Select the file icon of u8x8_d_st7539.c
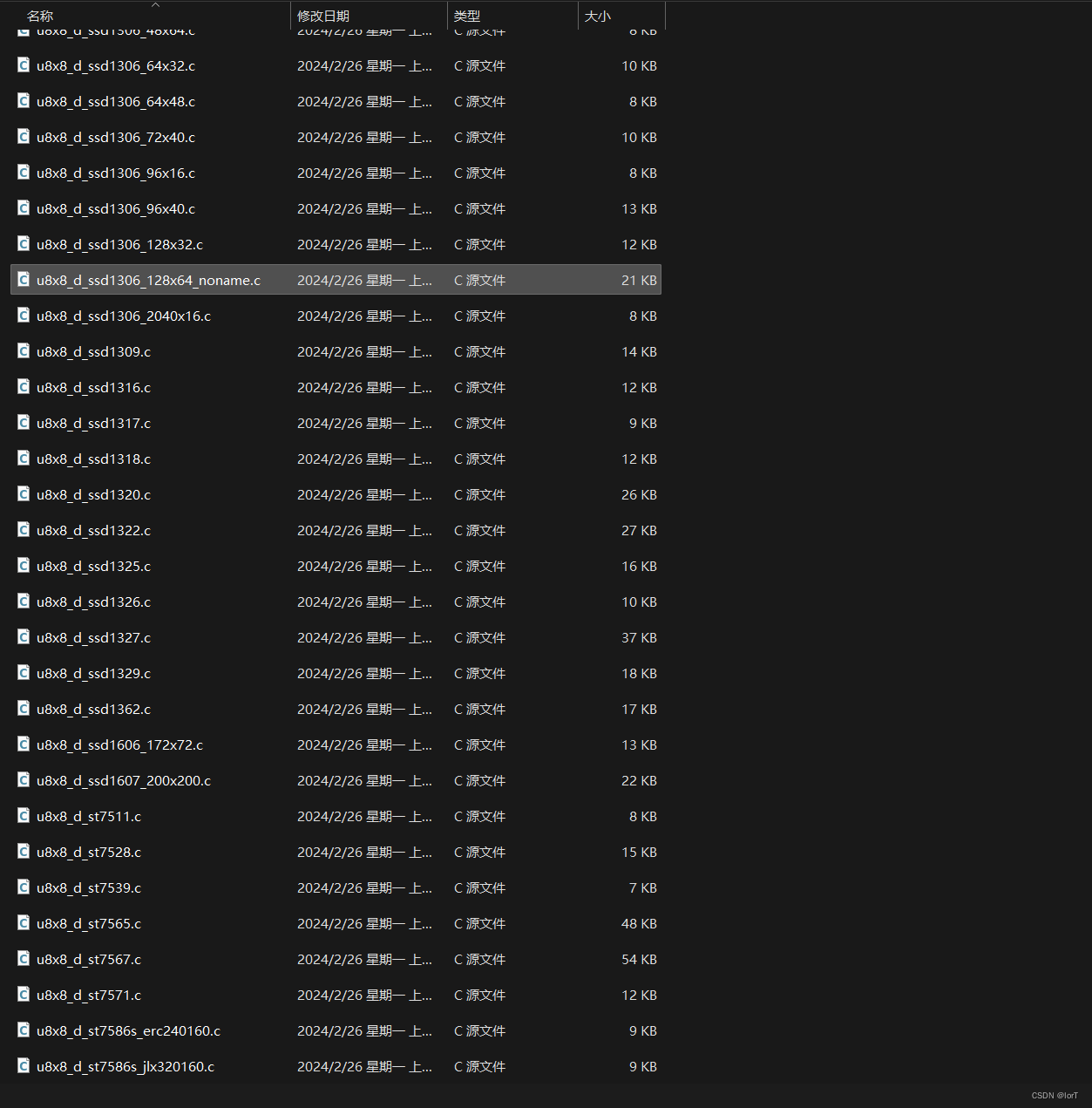1092x1108 pixels. (x=24, y=887)
